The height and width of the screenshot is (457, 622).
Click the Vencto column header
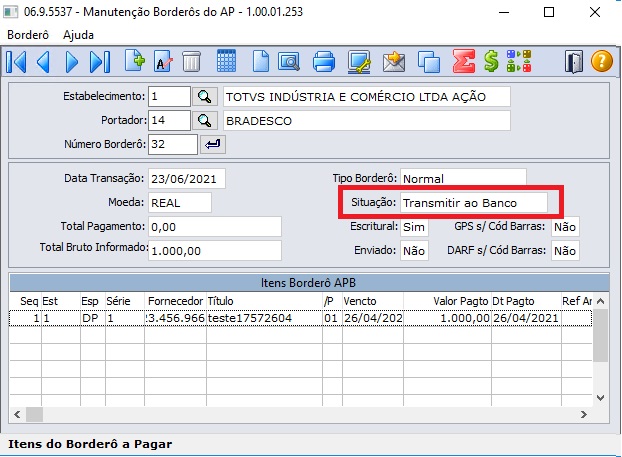pos(373,301)
